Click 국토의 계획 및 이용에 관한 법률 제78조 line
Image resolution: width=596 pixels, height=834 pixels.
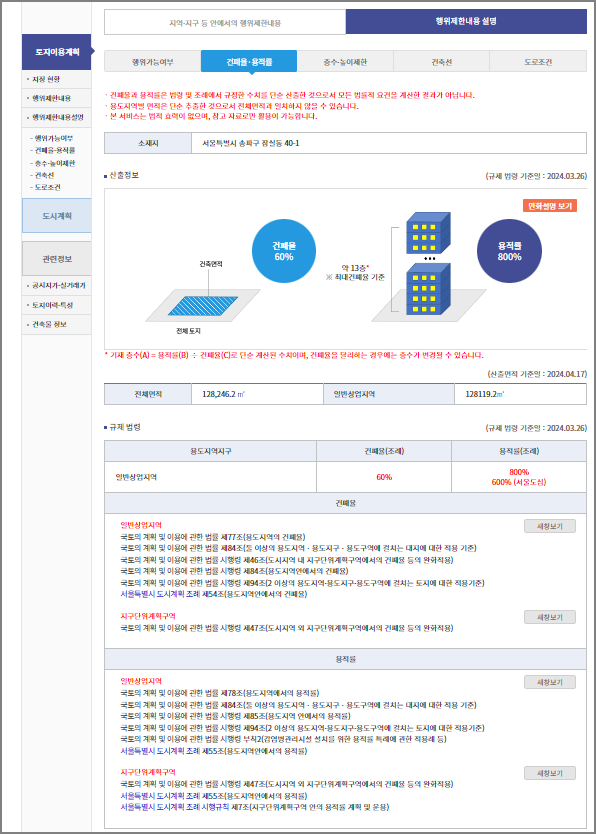(220, 693)
